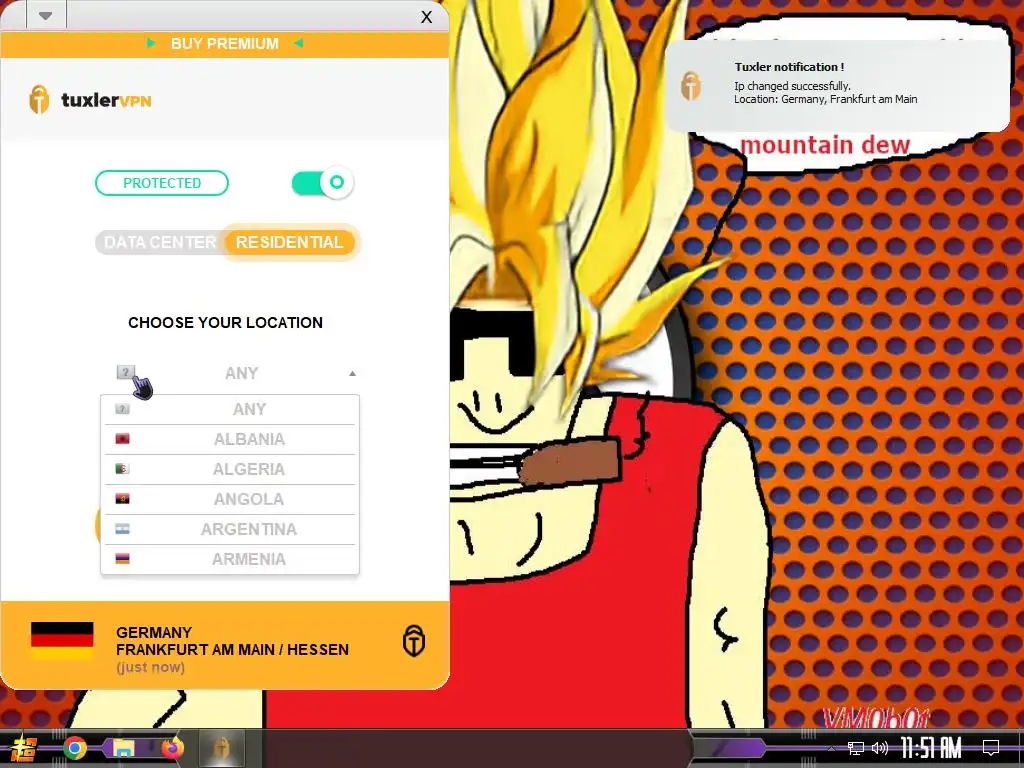Click the GERMANY country label
Screen dimensions: 1024x768
[154, 633]
